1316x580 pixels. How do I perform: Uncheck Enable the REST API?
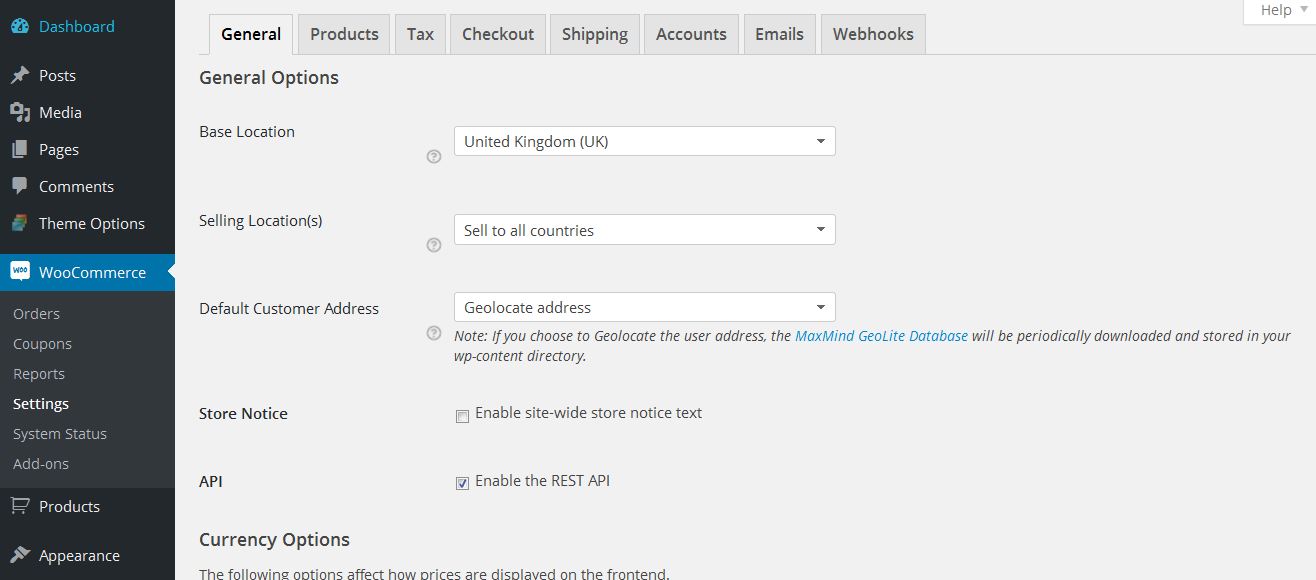pos(462,483)
